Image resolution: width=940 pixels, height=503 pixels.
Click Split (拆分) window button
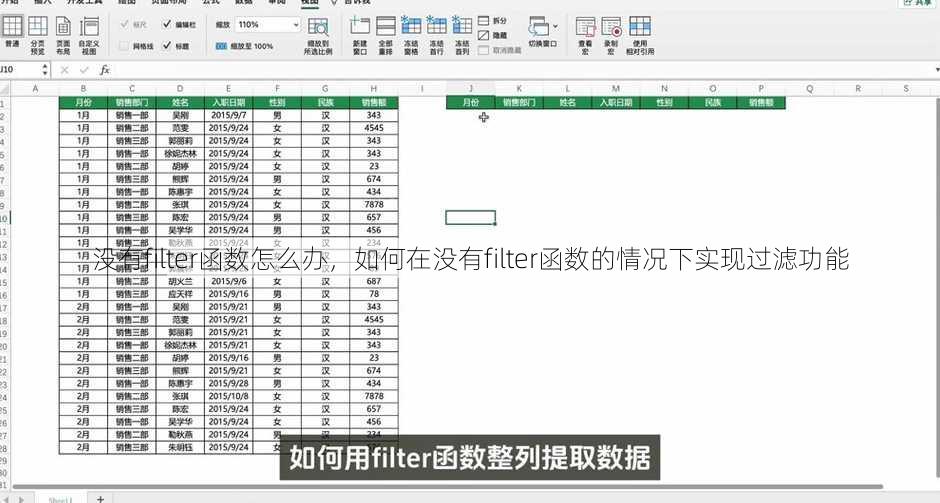[x=492, y=21]
